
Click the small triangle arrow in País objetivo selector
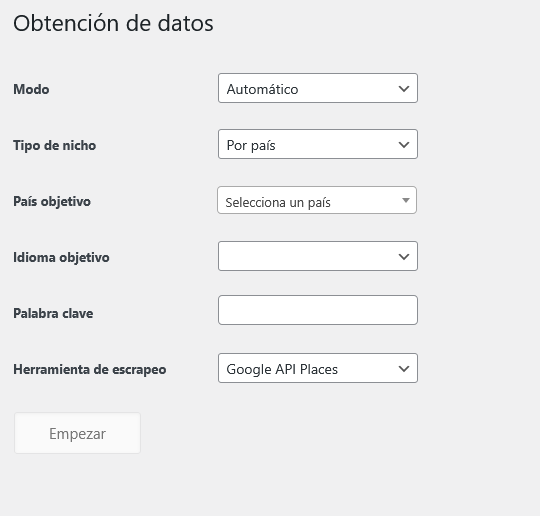pos(406,200)
